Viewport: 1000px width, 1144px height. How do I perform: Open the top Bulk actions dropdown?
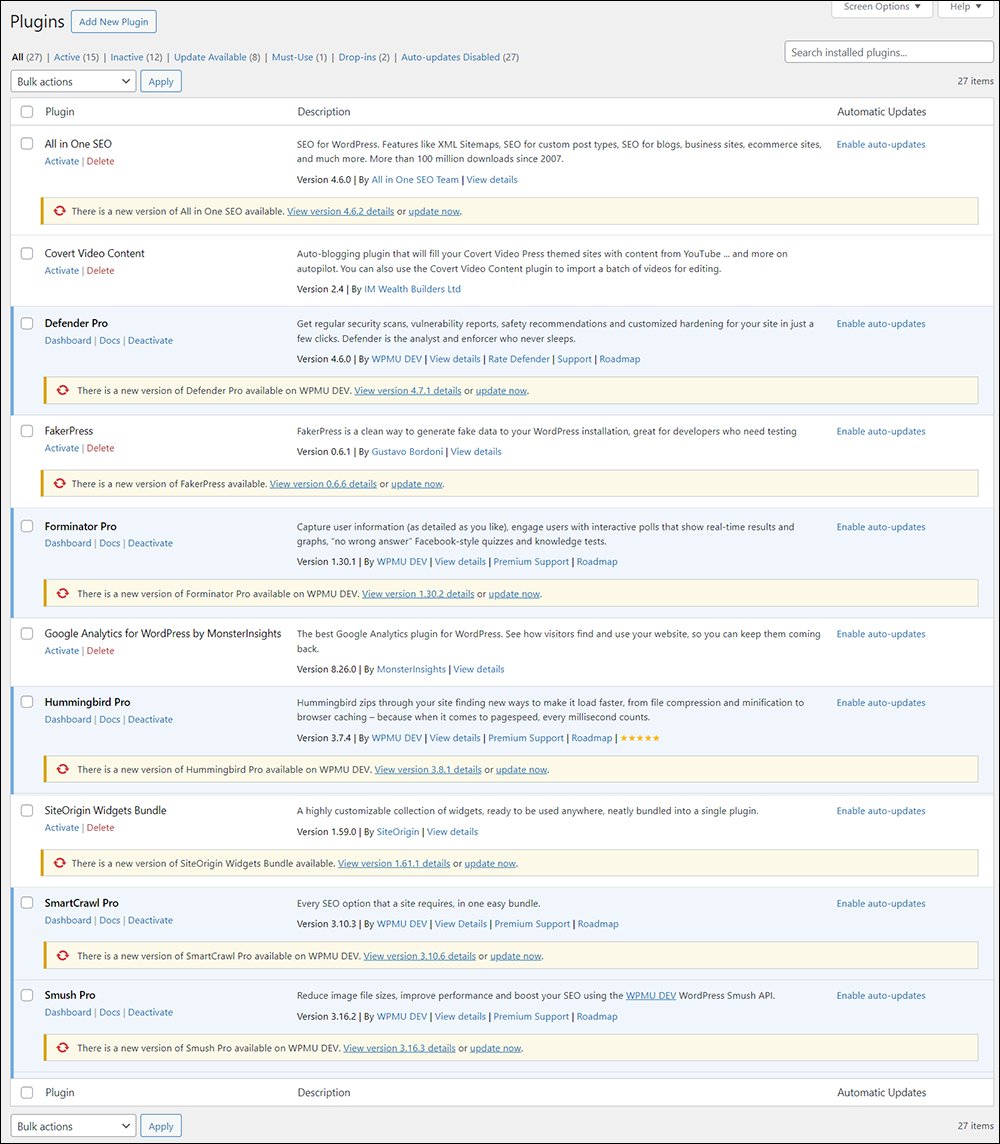coord(74,82)
